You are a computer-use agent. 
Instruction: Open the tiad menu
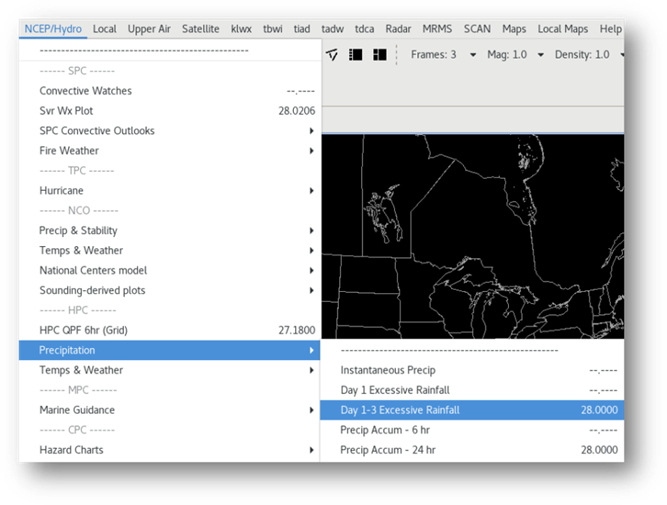click(302, 29)
